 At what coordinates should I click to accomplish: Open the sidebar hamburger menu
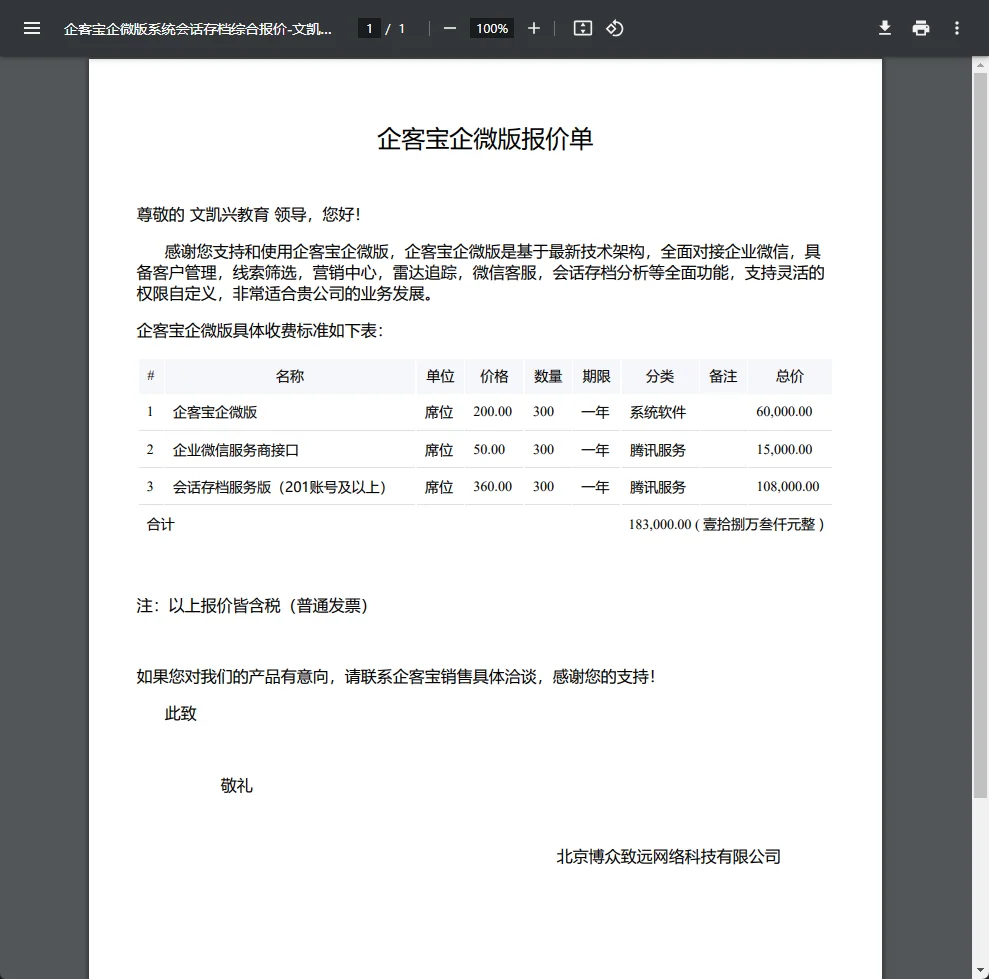click(x=32, y=28)
